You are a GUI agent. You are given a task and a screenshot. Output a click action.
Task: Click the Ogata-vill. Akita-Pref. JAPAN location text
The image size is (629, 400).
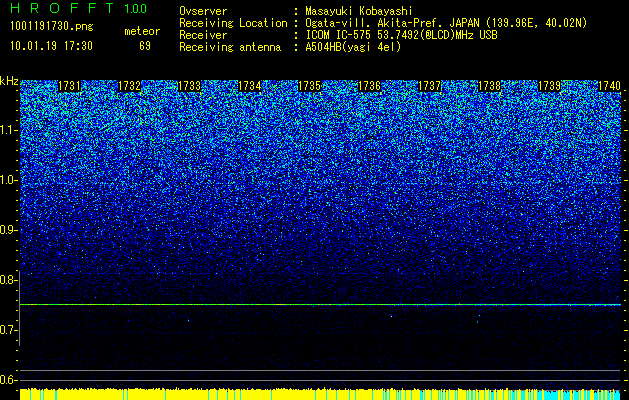tap(446, 23)
